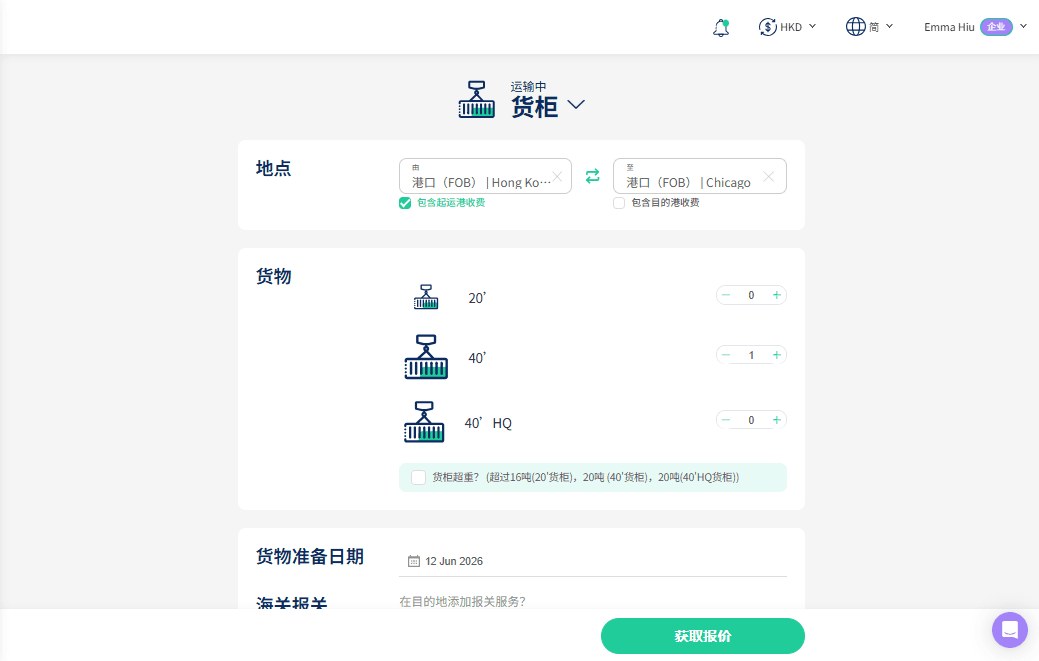Open the chat support widget
1039x661 pixels.
click(1009, 630)
